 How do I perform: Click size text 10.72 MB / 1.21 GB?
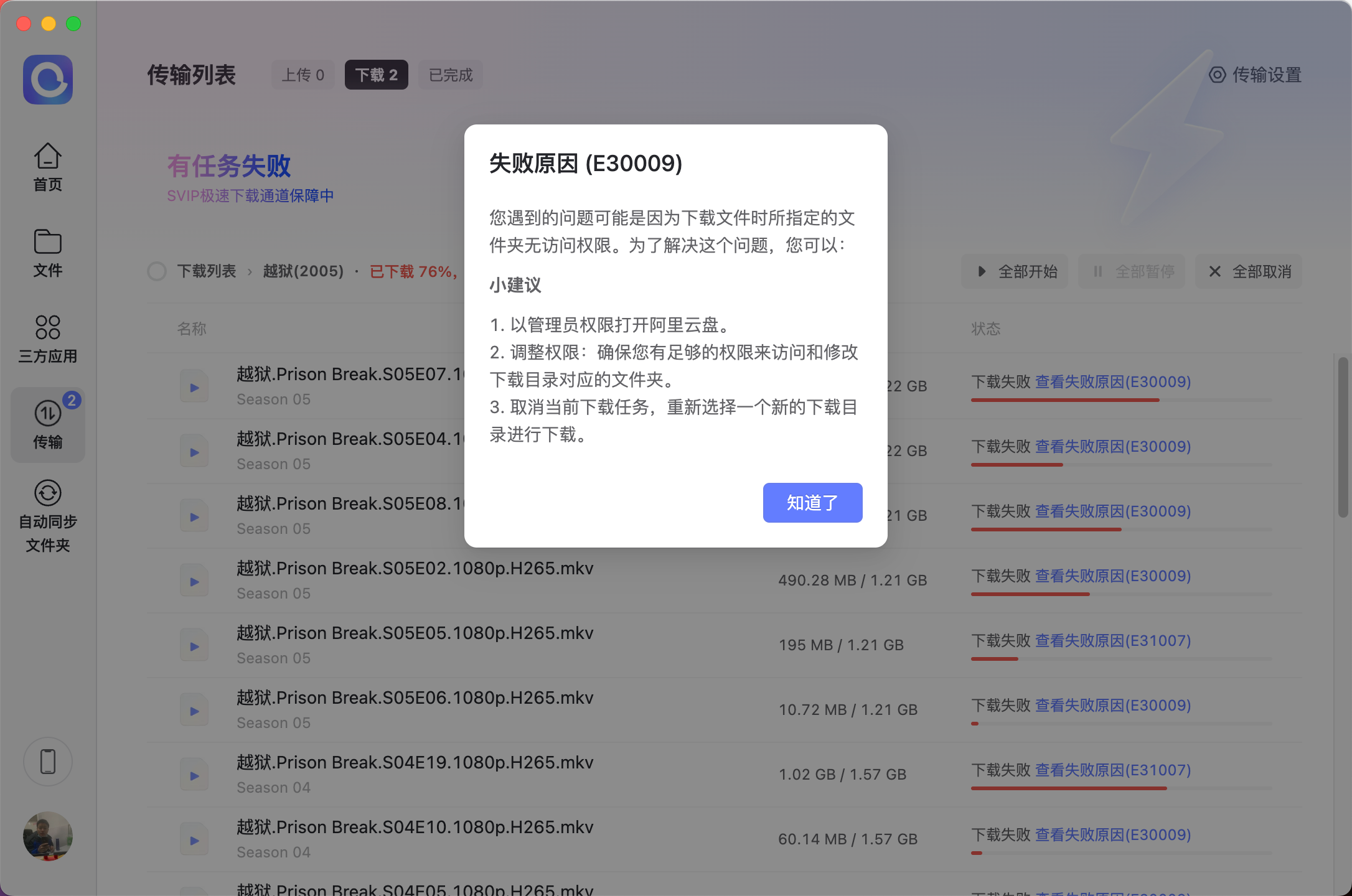coord(848,709)
